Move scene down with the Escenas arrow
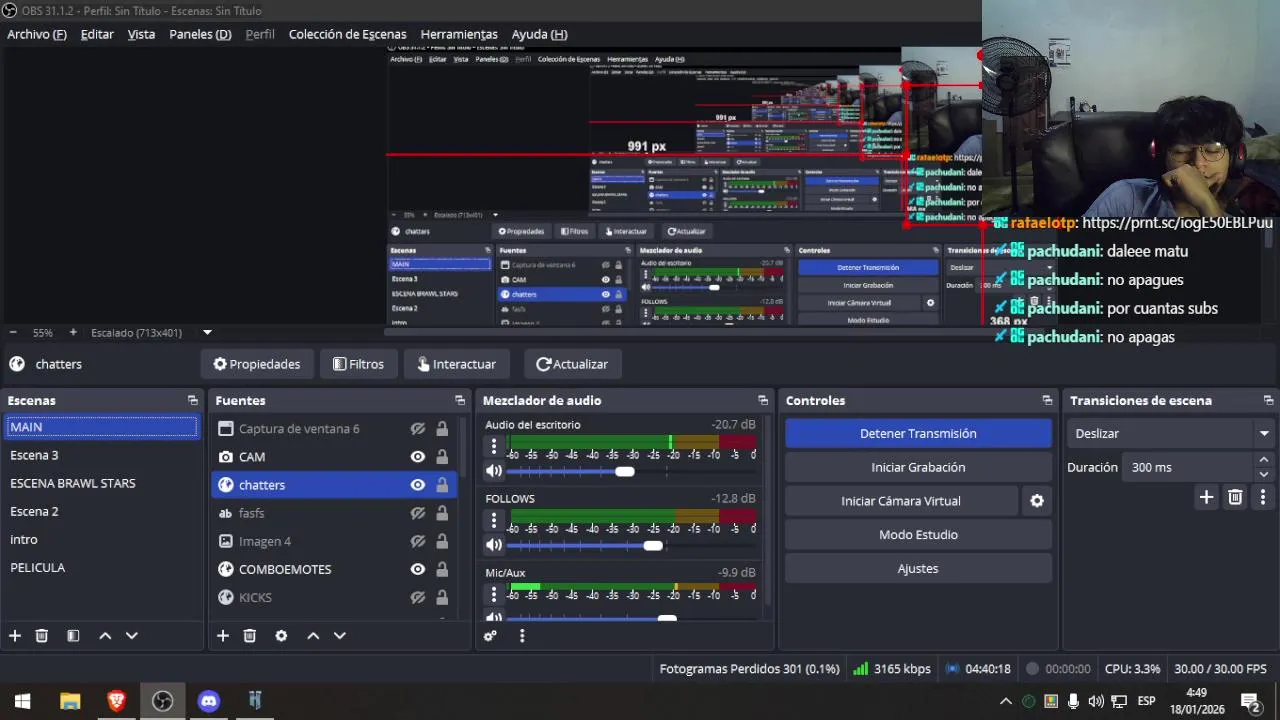This screenshot has height=720, width=1280. [131, 635]
